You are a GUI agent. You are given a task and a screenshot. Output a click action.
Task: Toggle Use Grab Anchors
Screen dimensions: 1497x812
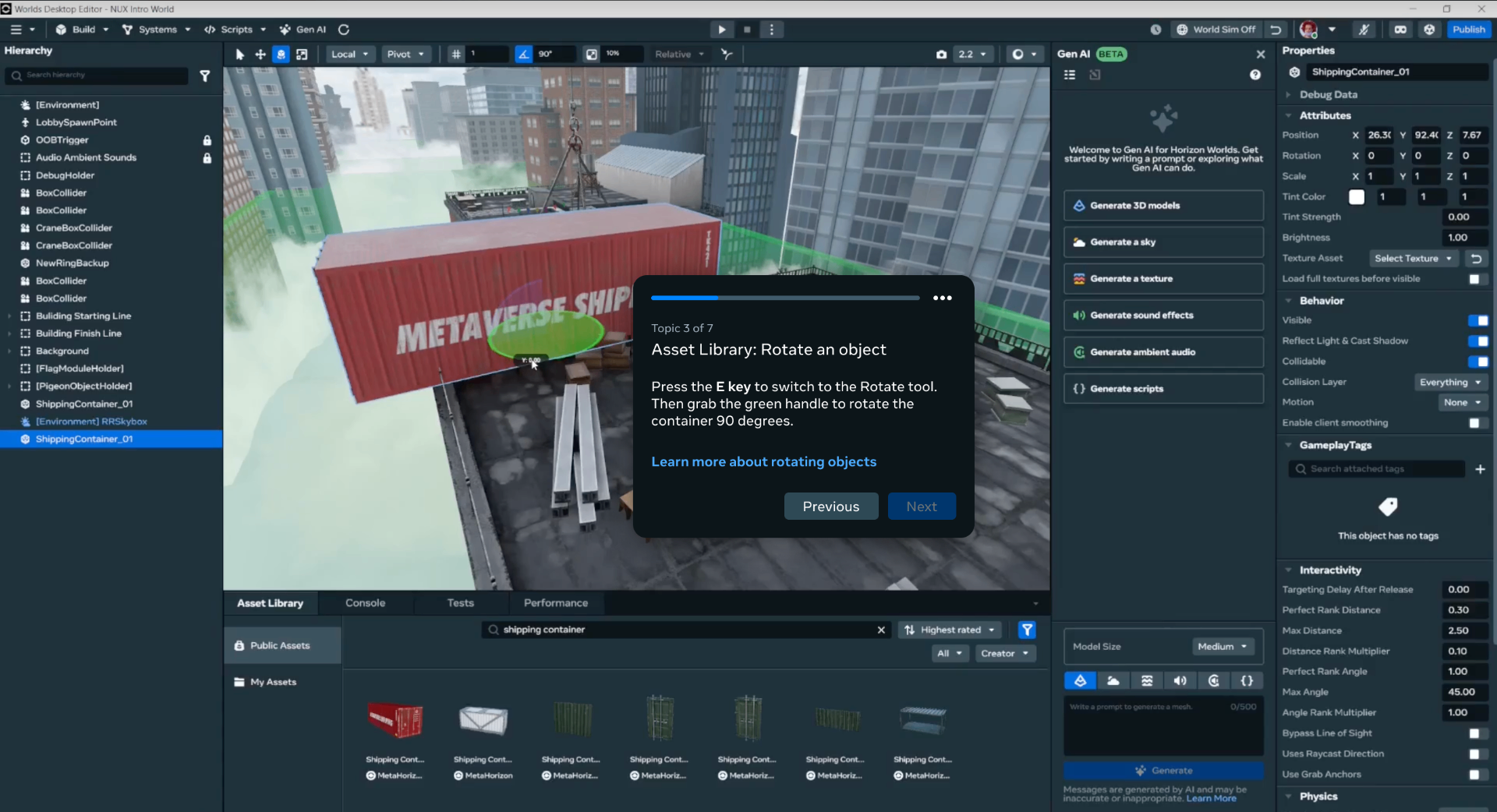(1478, 775)
